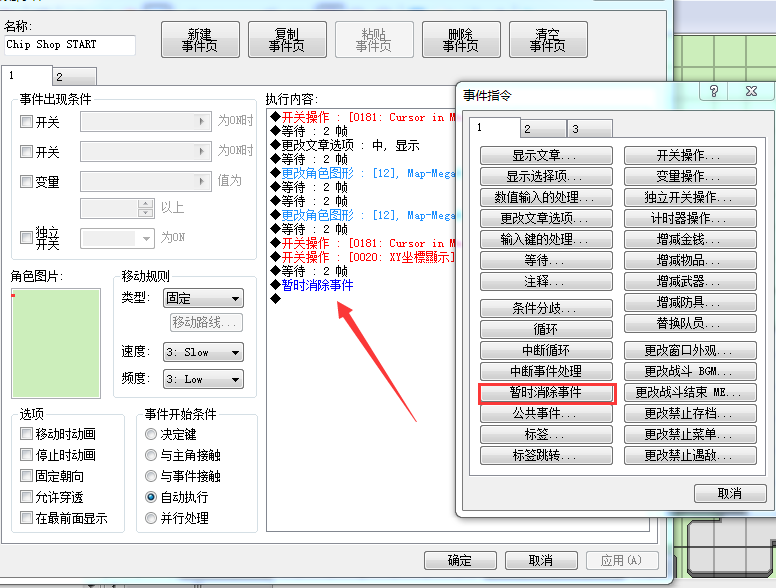Click the help question mark icon
The image size is (776, 588).
714,91
